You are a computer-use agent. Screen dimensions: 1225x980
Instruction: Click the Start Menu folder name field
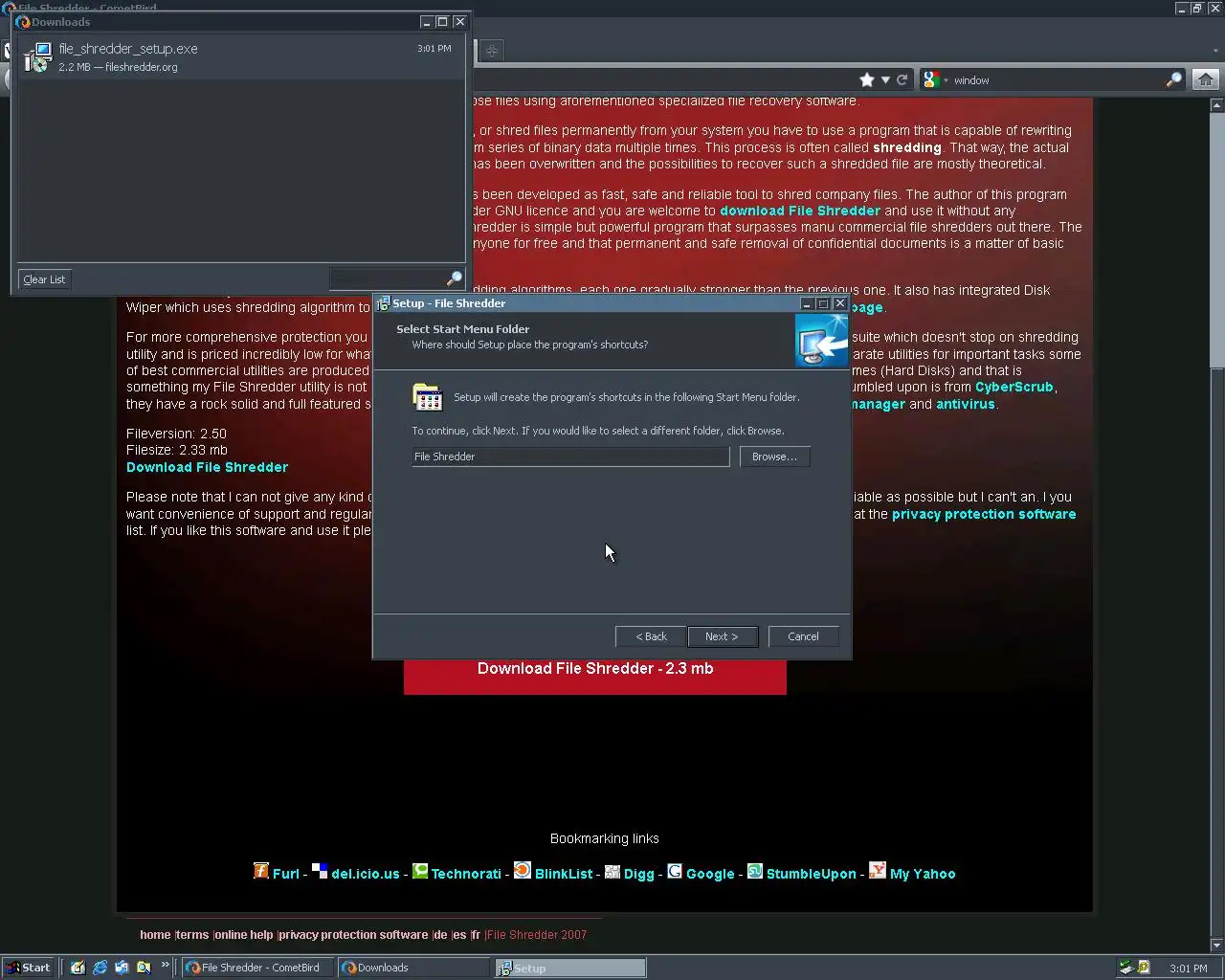[570, 457]
